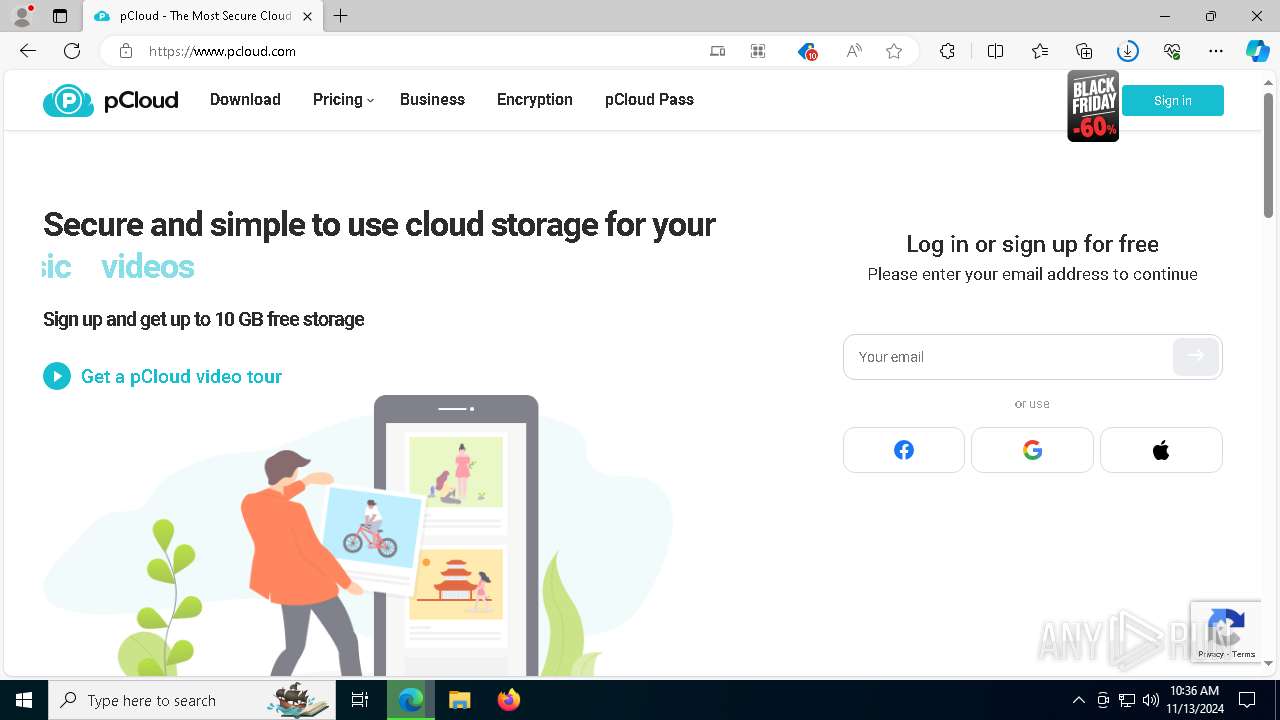Open the tab actions menu
This screenshot has width=1280, height=720.
point(60,16)
